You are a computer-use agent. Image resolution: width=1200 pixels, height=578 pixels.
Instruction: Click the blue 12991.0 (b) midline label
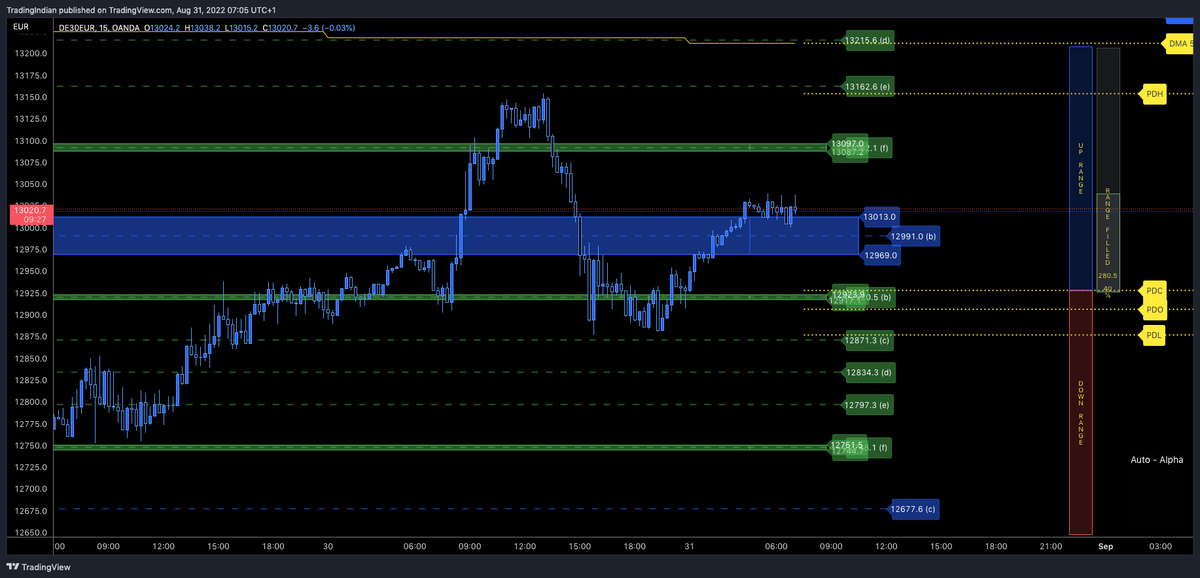point(912,237)
